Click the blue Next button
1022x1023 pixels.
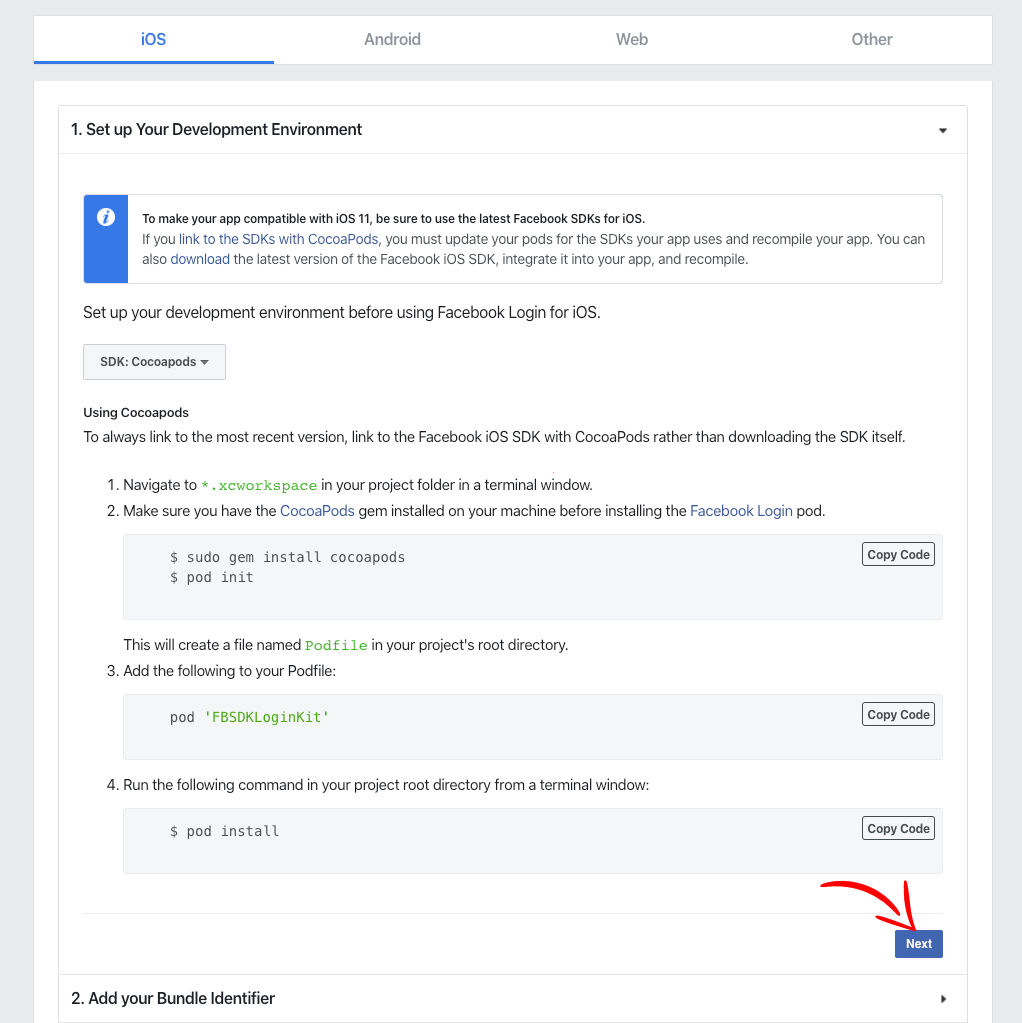coord(918,944)
